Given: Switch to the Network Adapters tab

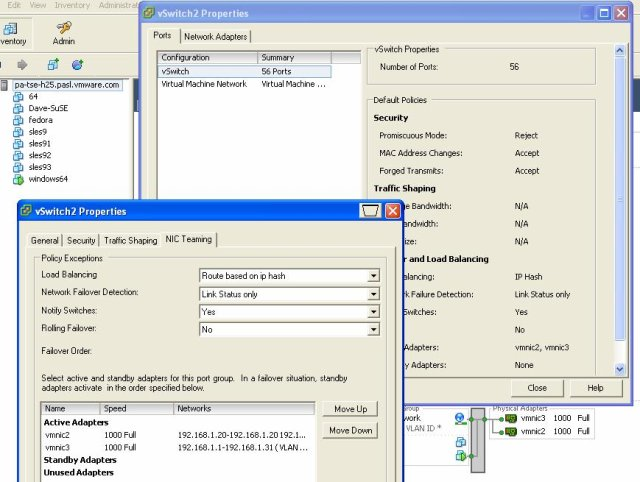Looking at the screenshot, I should 216,37.
